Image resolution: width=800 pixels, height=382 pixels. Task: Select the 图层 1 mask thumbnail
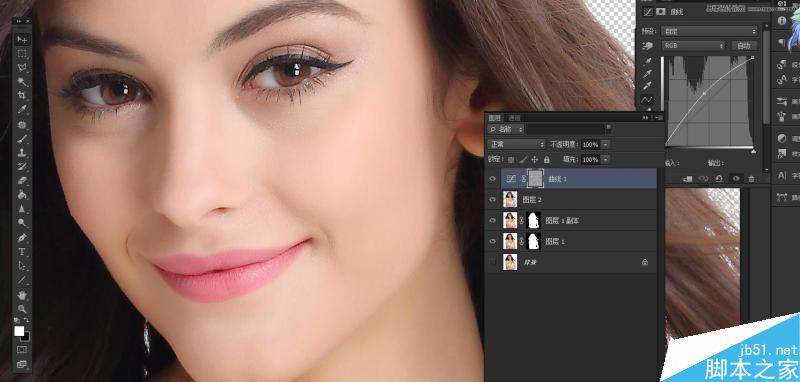534,241
